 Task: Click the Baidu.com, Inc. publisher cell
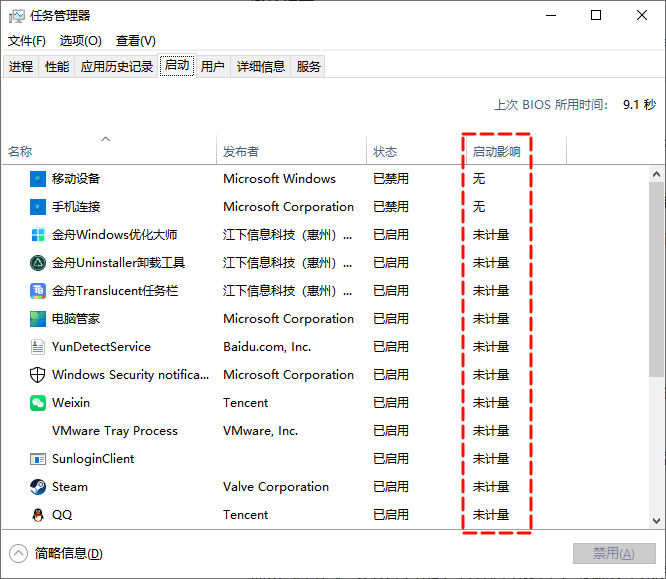267,347
